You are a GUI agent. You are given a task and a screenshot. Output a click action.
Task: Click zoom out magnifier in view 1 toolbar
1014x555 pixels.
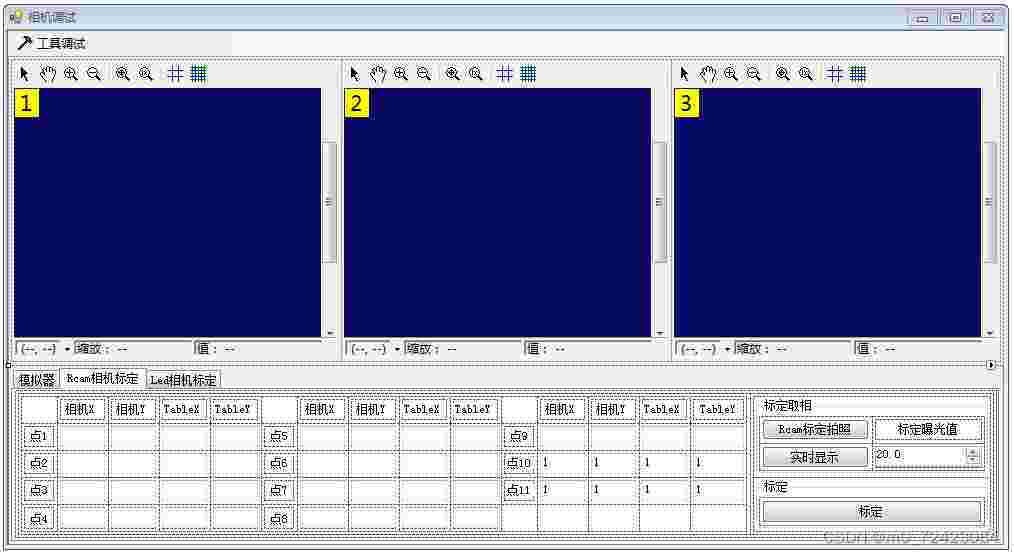pyautogui.click(x=94, y=74)
